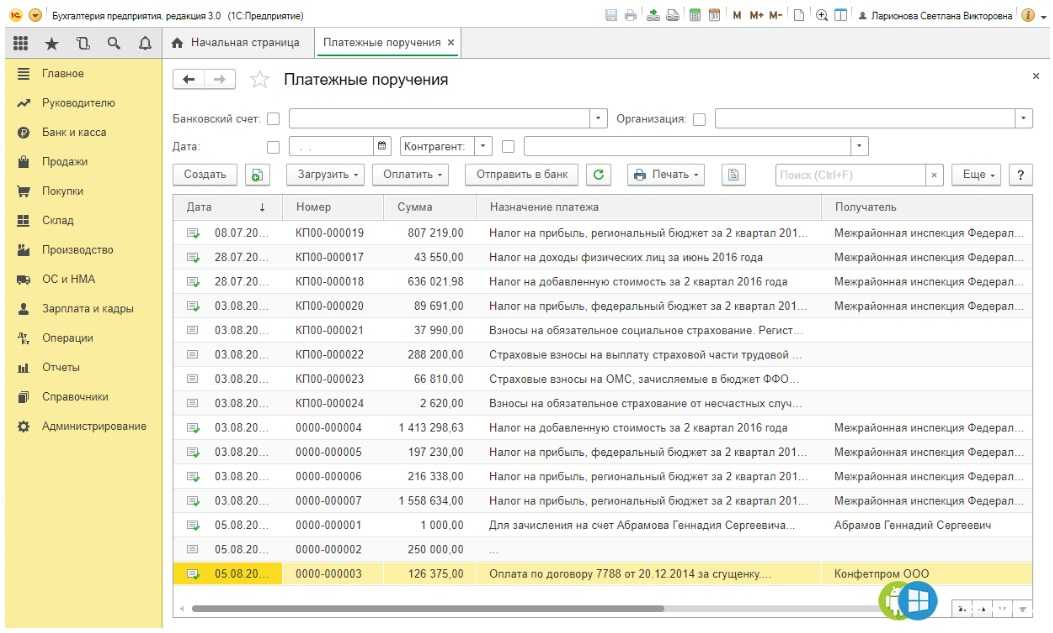This screenshot has height=633, width=1053.
Task: Go to Начальная страница home tab
Action: pos(236,42)
